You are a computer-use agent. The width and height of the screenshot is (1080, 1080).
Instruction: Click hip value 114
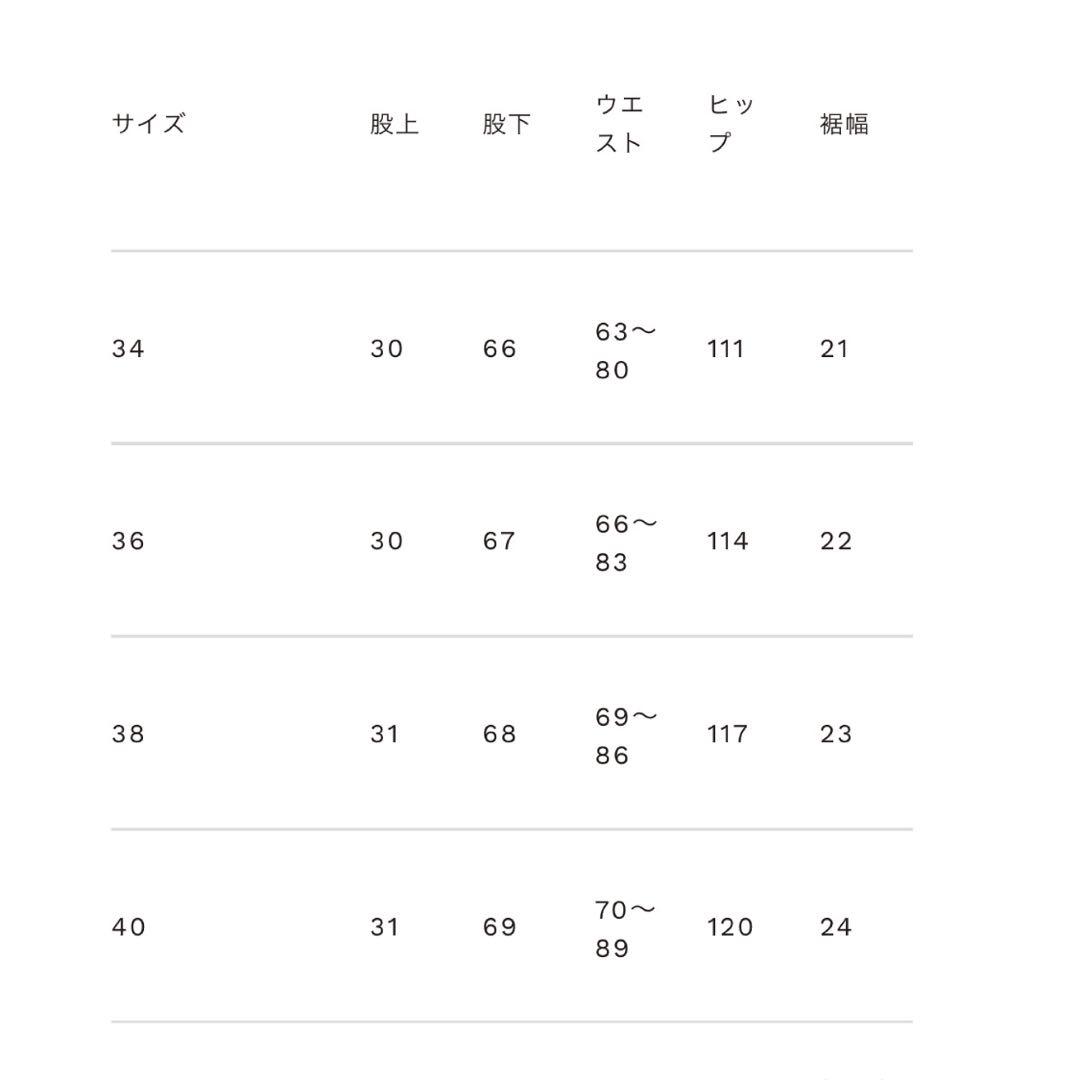[727, 541]
